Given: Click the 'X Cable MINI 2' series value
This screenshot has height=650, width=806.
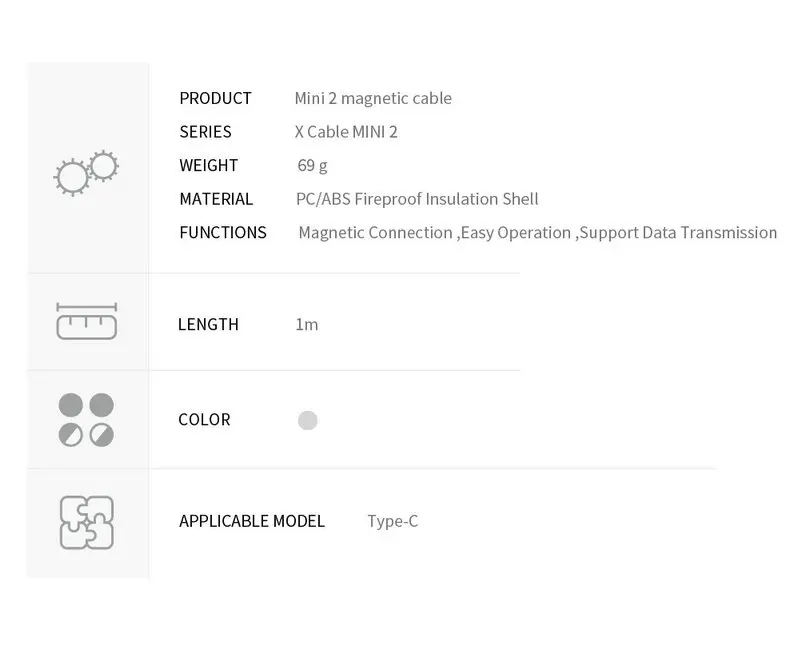Looking at the screenshot, I should (x=346, y=132).
